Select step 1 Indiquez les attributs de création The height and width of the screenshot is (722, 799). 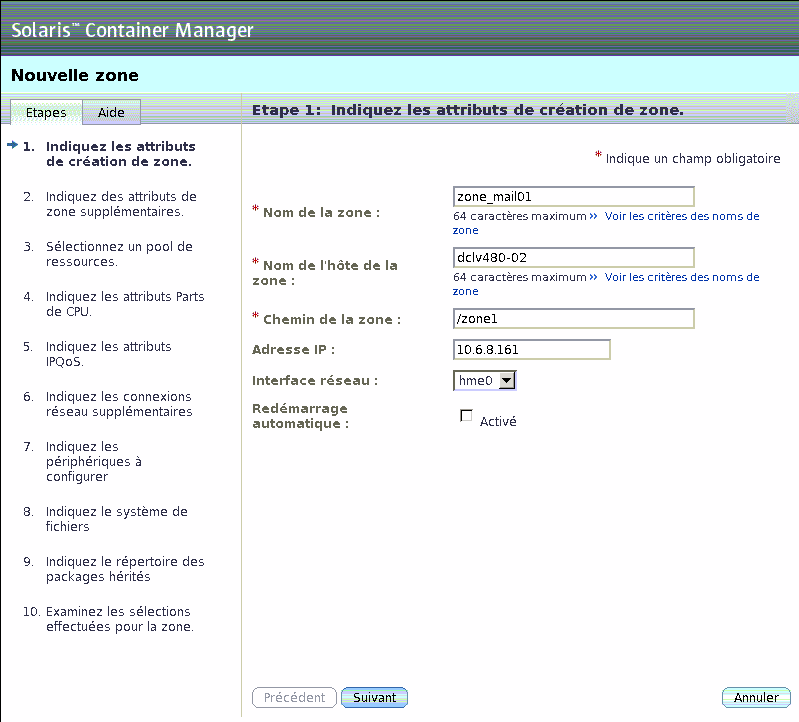121,154
